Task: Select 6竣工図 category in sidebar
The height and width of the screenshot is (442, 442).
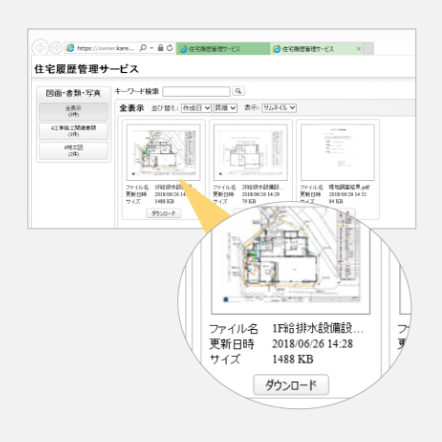Action: pos(73,151)
